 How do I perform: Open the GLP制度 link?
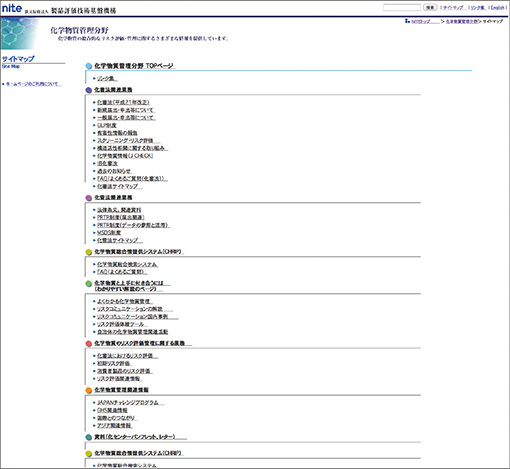(107, 125)
